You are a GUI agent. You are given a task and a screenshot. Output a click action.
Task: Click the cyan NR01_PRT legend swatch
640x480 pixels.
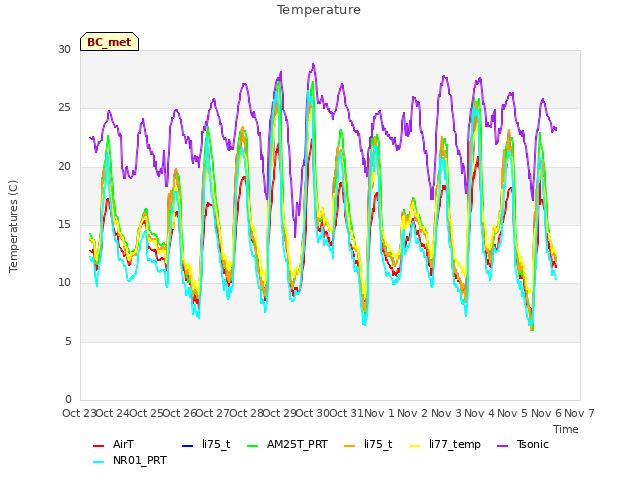click(x=98, y=461)
